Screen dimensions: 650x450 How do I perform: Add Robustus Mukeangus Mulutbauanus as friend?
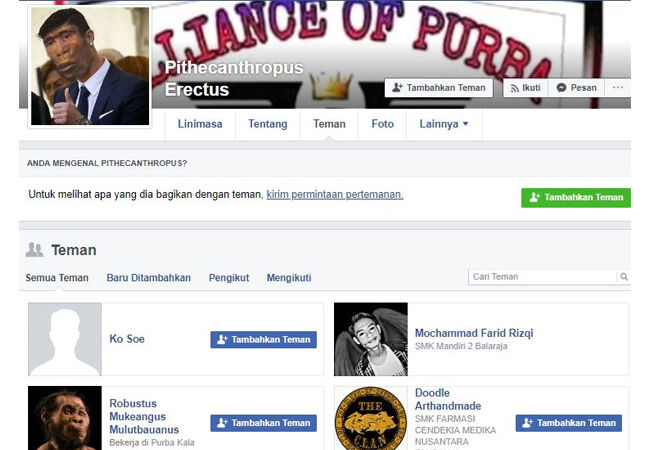[263, 423]
